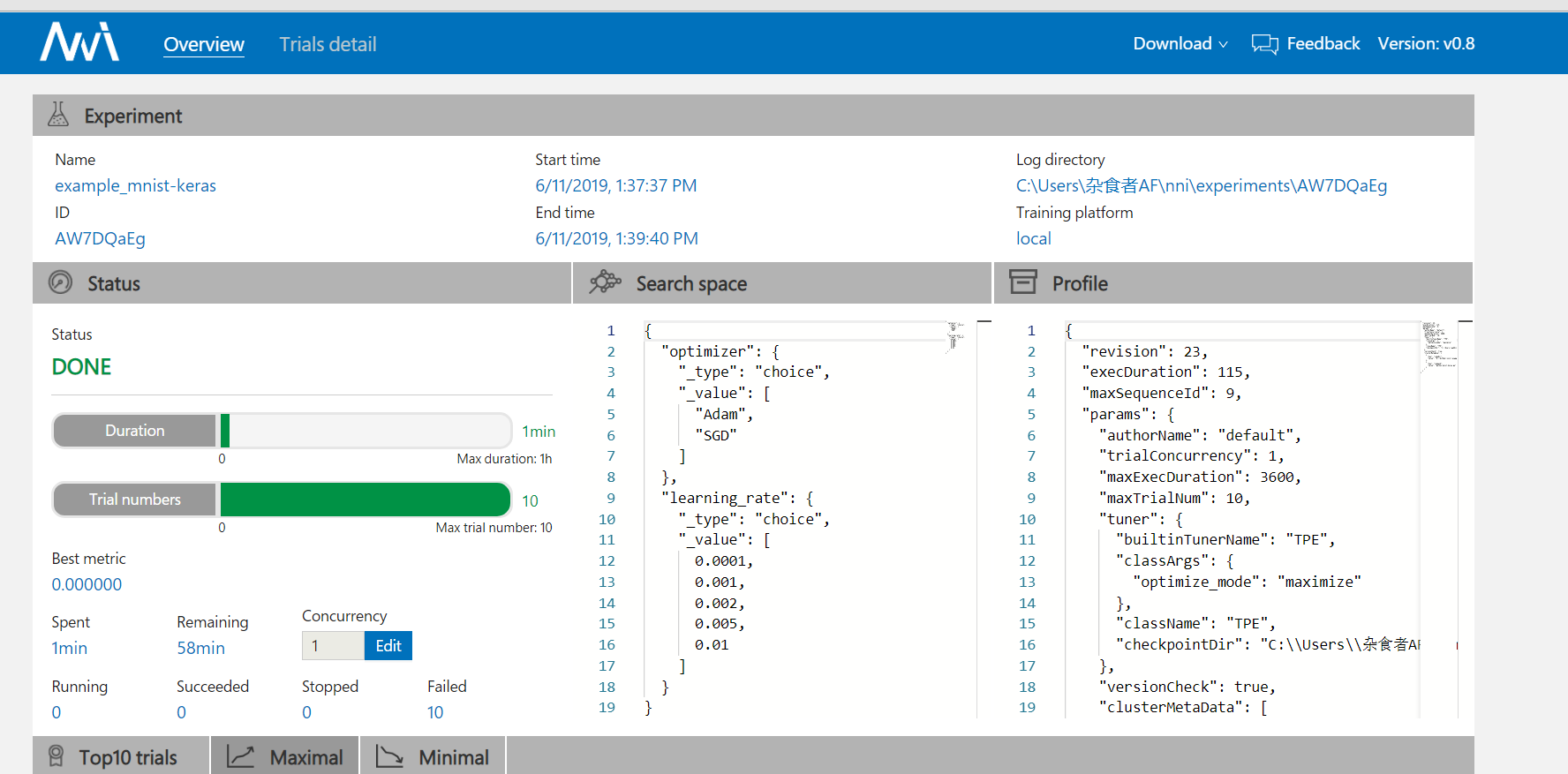This screenshot has width=1568, height=774.
Task: Click the "maxExecDuration" line in Profile
Action: (1200, 477)
